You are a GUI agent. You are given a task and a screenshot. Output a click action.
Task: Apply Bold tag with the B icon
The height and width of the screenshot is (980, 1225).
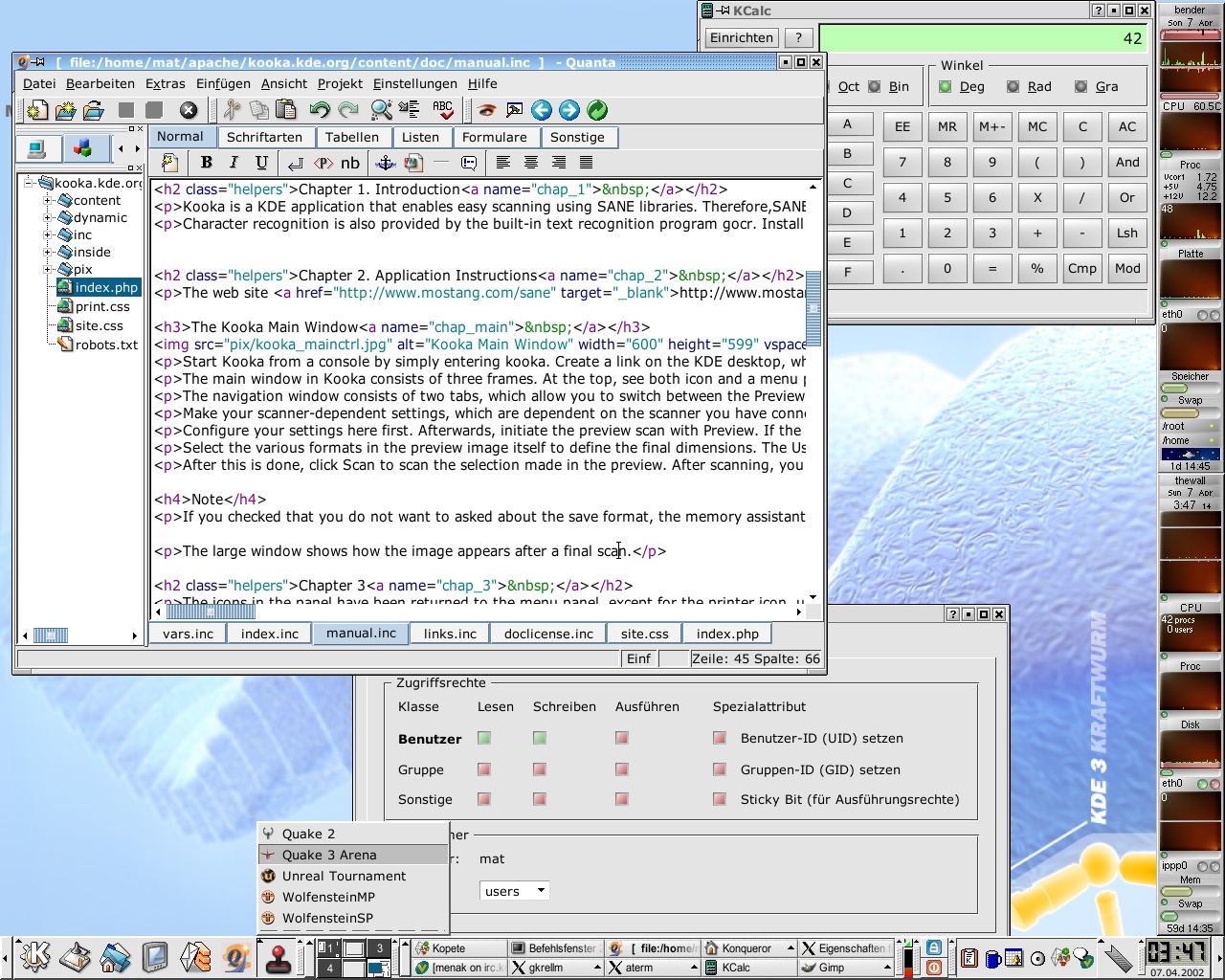206,163
